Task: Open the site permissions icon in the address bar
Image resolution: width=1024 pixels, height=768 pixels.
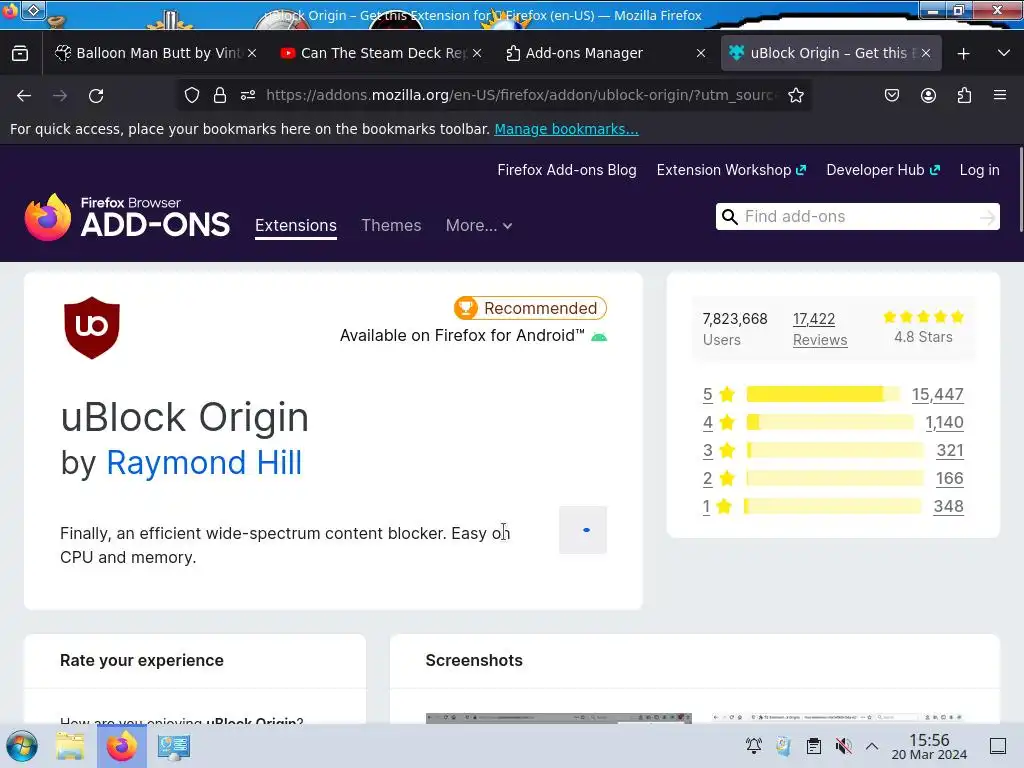Action: (248, 95)
